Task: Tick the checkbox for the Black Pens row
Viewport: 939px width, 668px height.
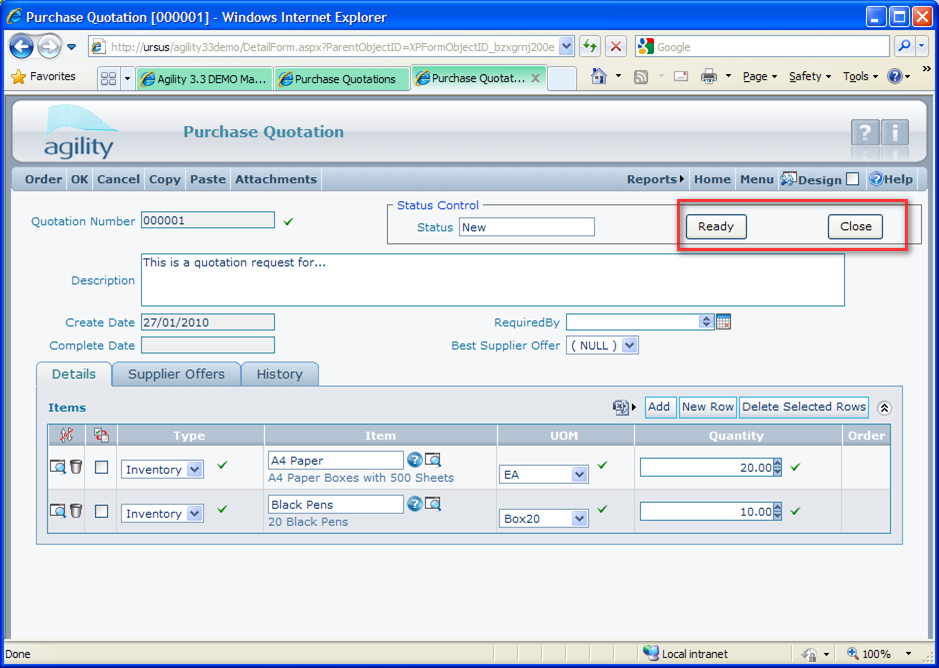Action: point(101,512)
